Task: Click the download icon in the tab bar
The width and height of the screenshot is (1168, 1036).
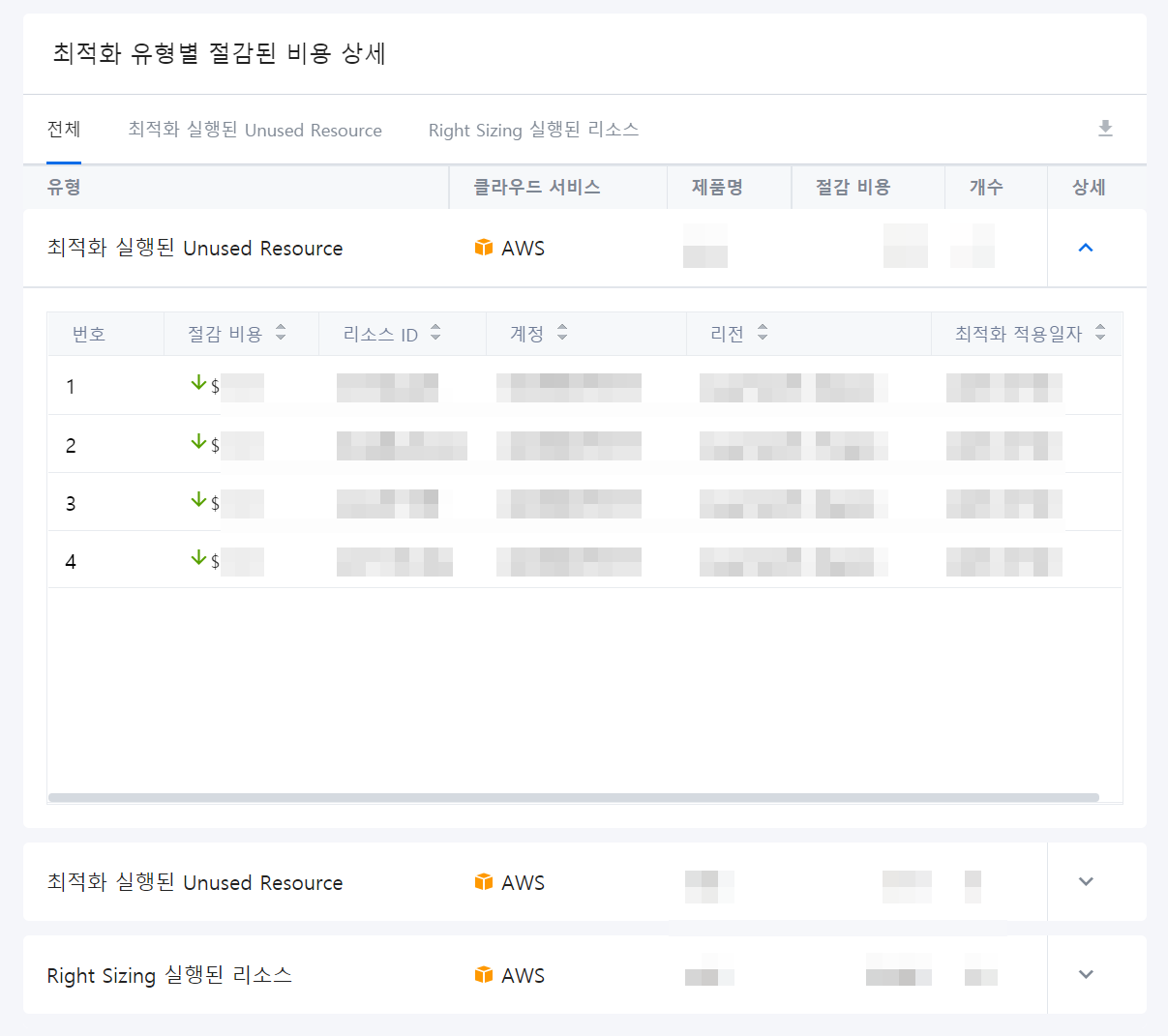Action: 1105,129
